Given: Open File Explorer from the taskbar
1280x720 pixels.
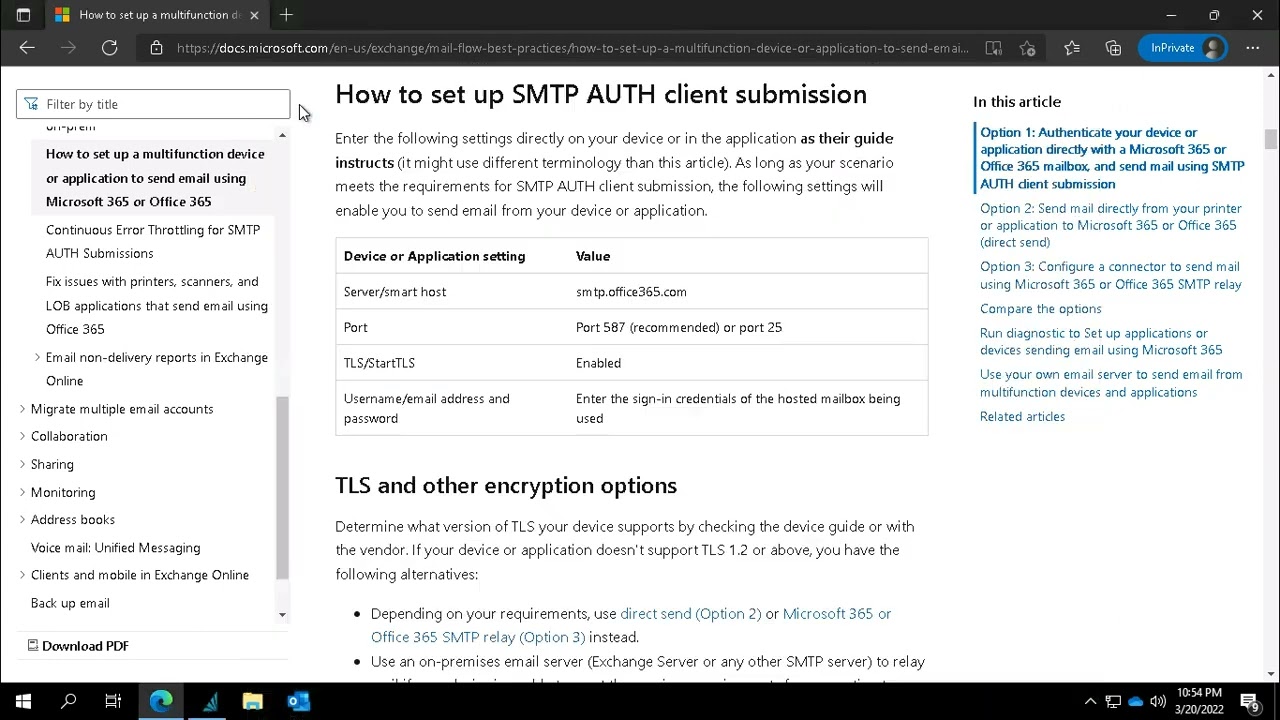Looking at the screenshot, I should tap(252, 702).
